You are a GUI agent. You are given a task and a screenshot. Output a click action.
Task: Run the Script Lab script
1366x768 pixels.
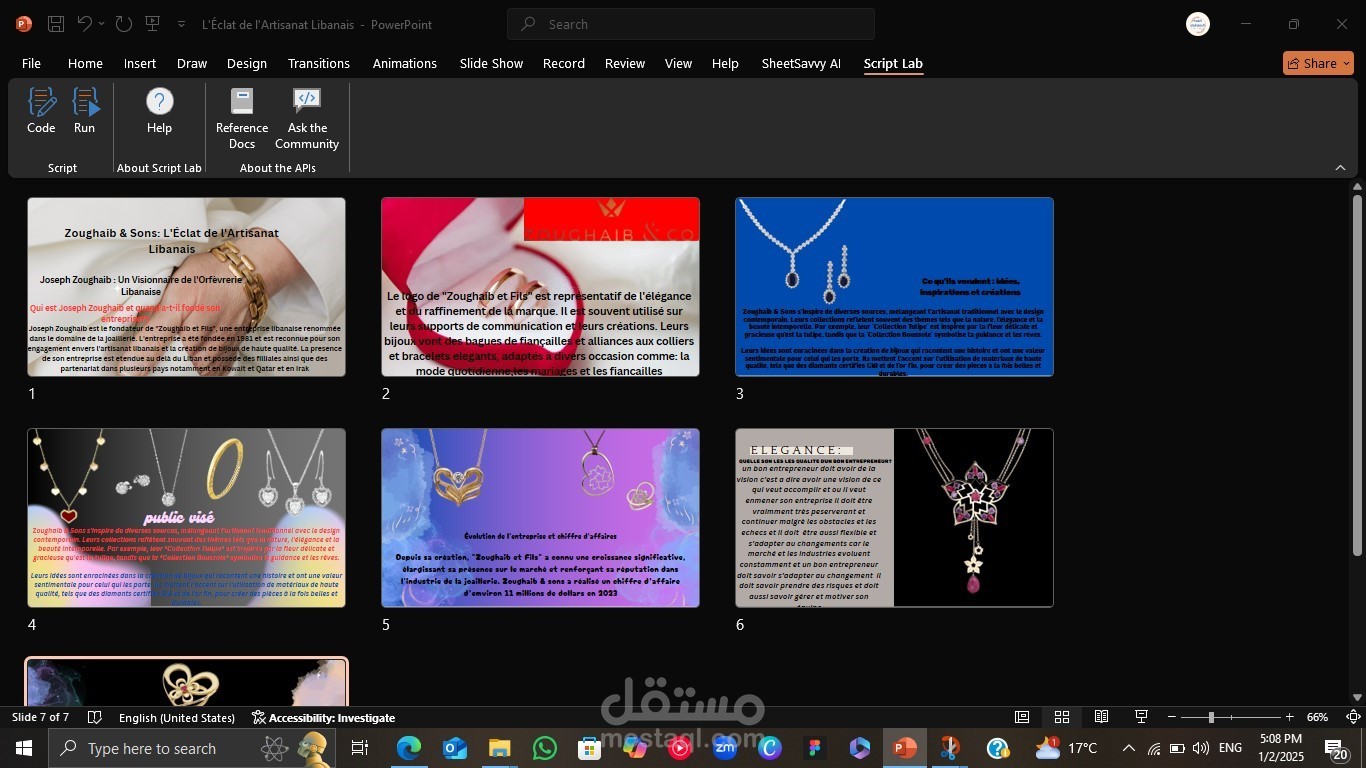[84, 110]
